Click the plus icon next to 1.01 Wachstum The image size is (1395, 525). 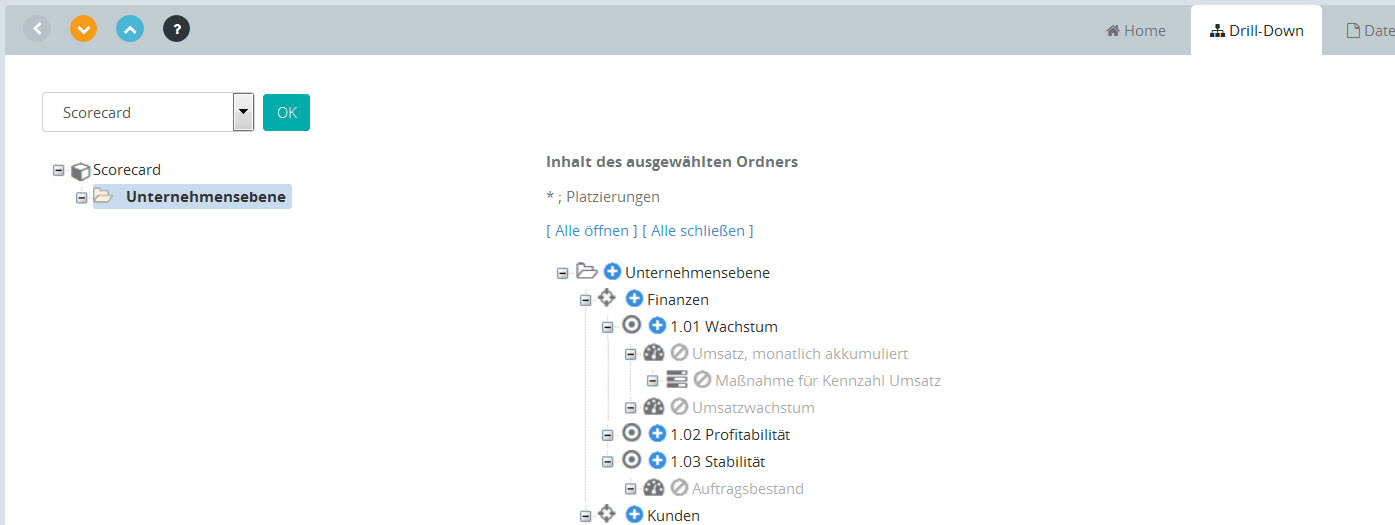click(x=657, y=326)
